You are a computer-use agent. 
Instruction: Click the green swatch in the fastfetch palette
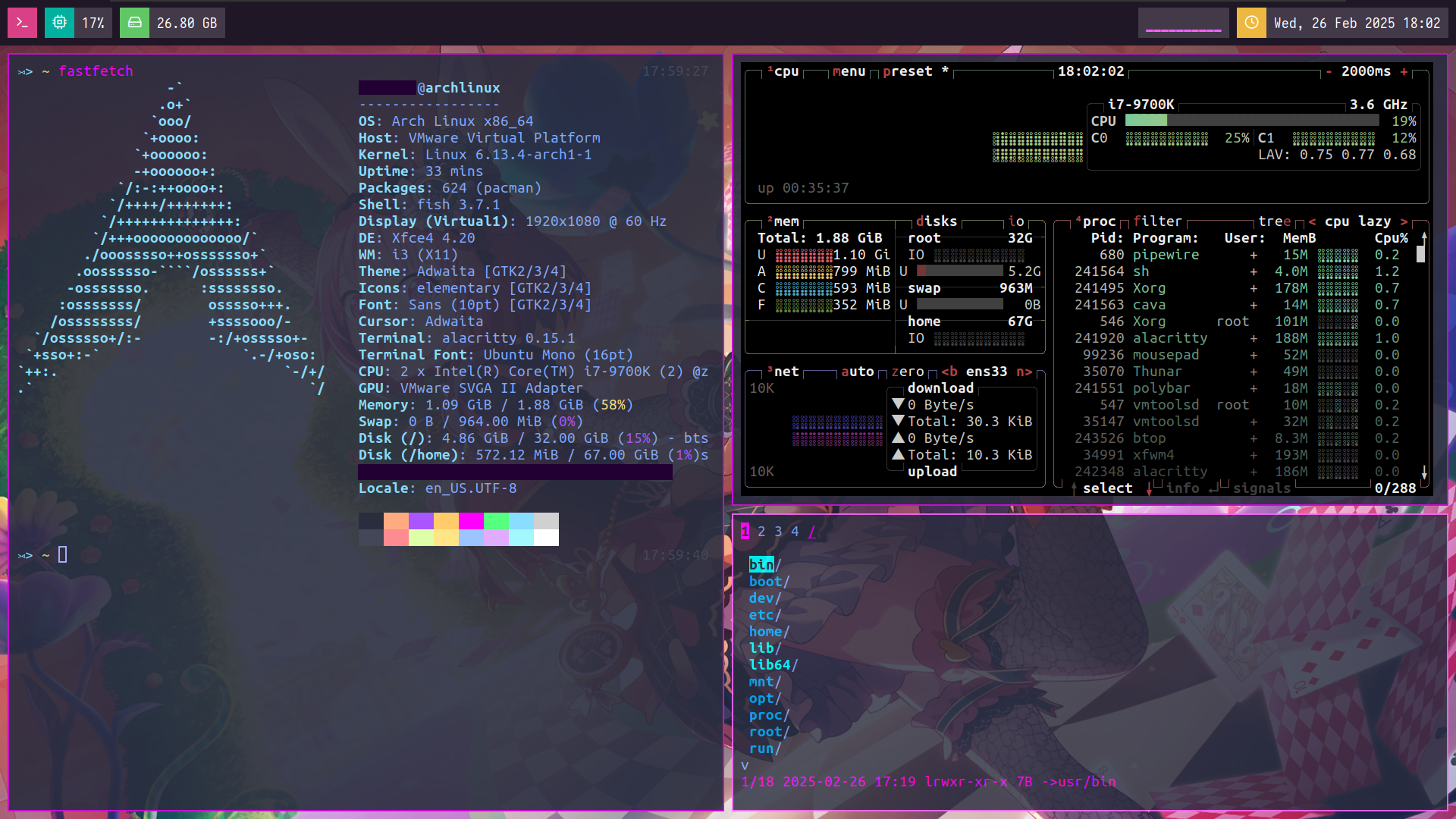tap(496, 521)
